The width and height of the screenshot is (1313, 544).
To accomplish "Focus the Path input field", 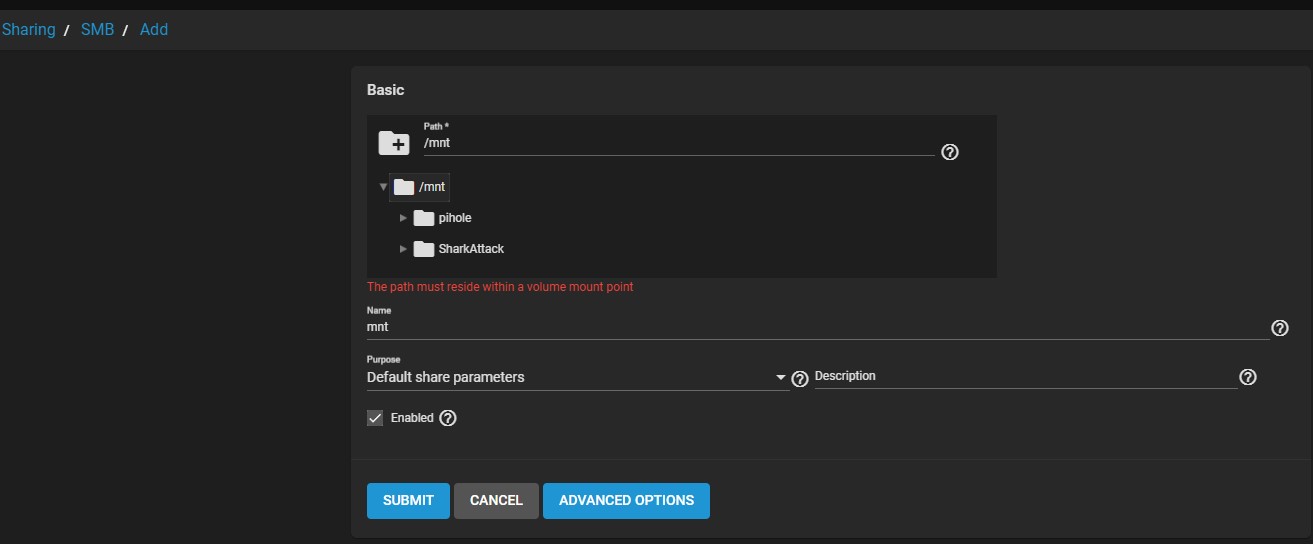I will click(x=678, y=144).
